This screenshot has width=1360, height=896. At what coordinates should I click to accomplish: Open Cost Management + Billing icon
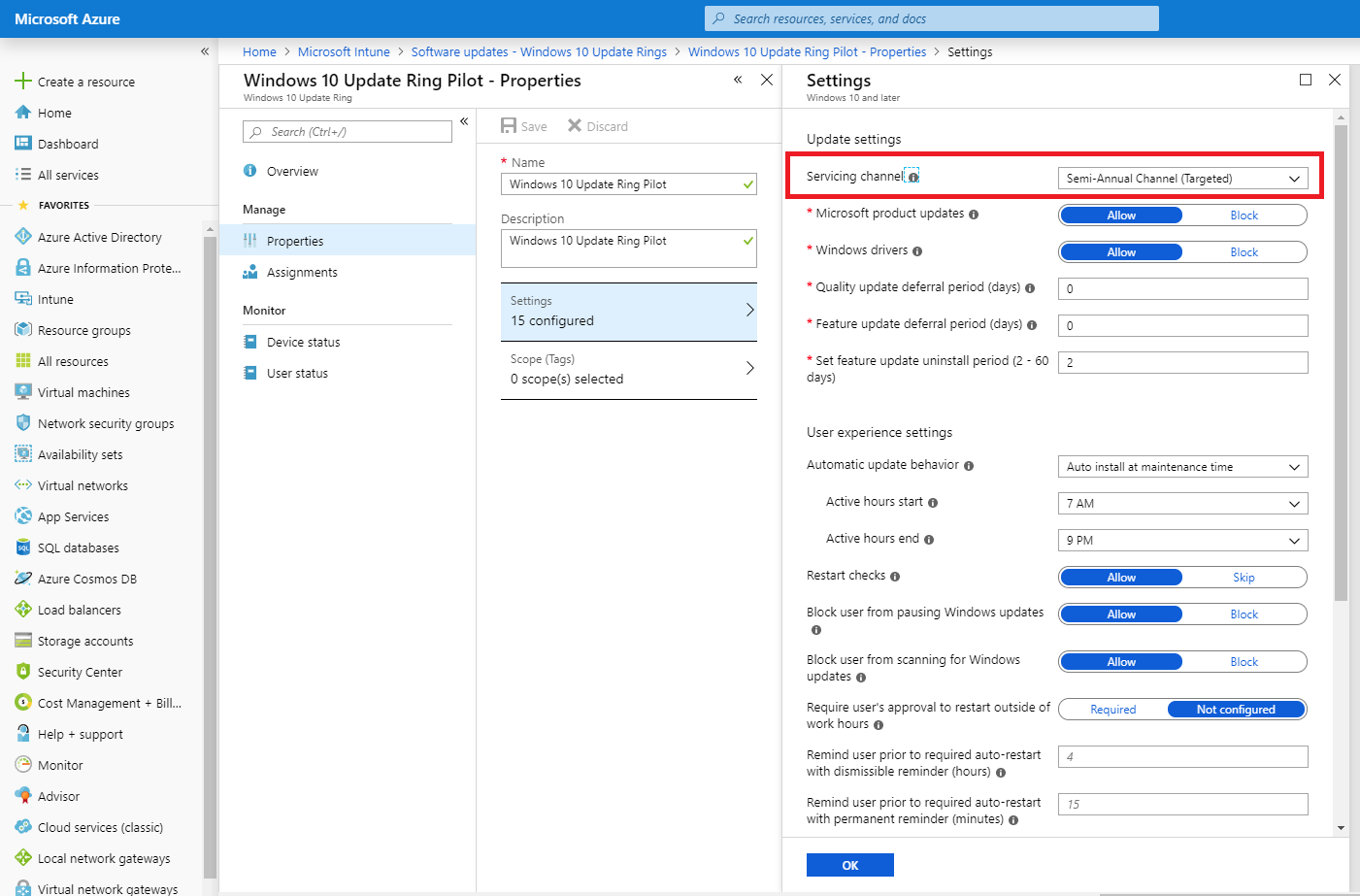tap(23, 703)
